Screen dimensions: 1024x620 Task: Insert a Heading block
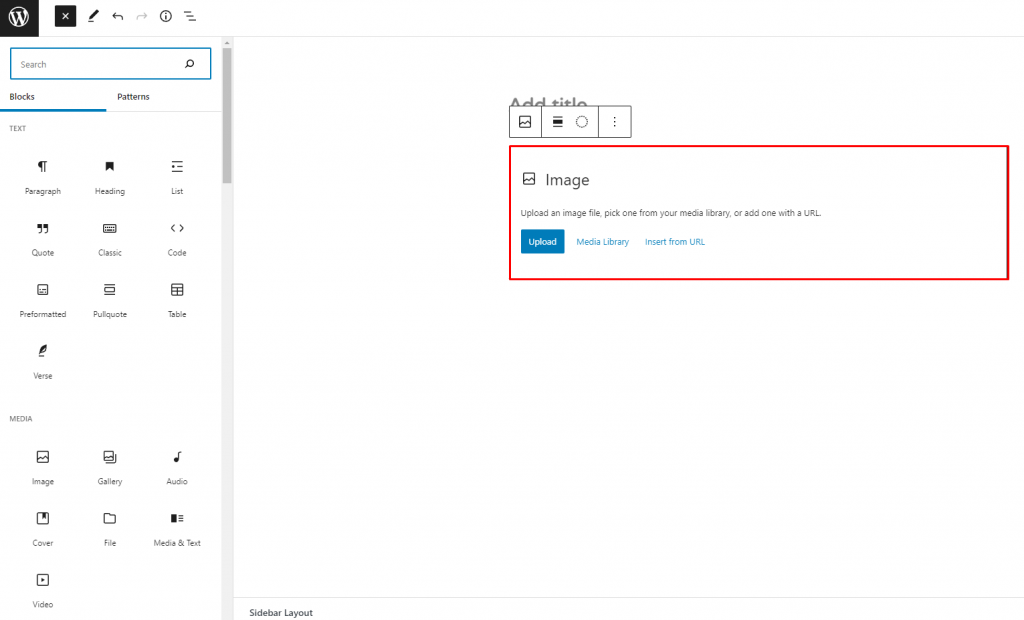pos(110,176)
